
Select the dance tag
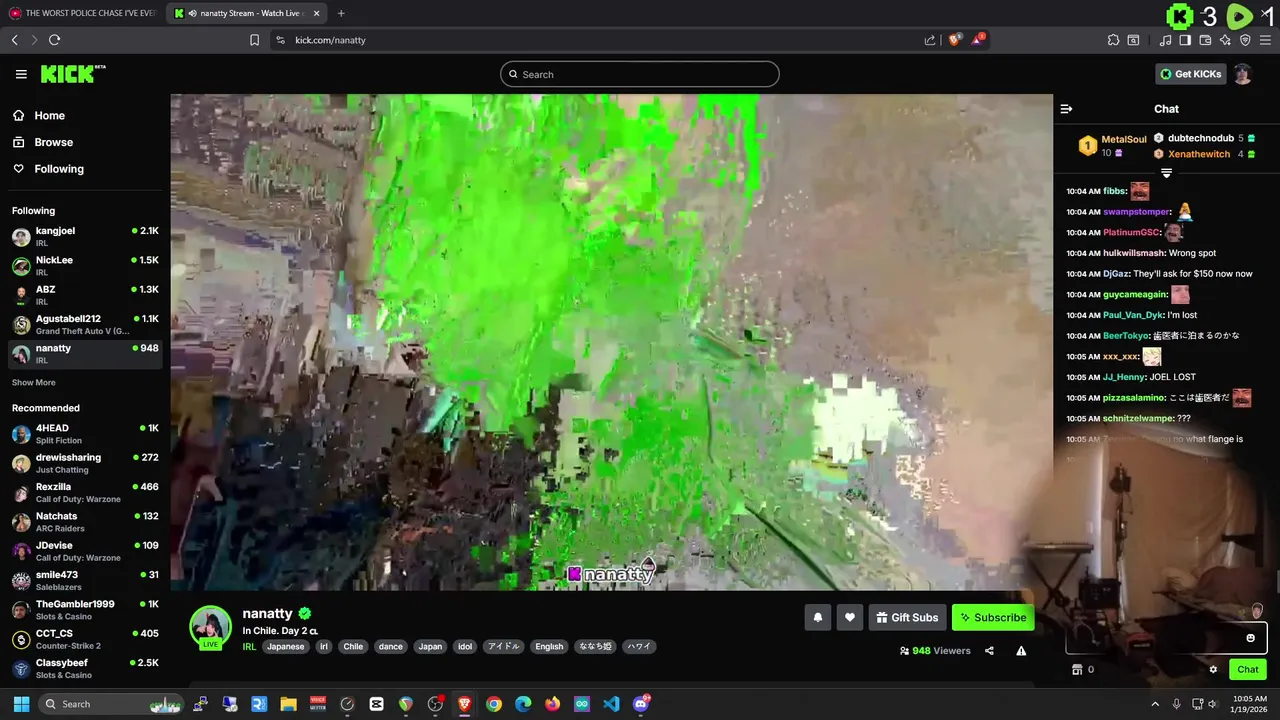pyautogui.click(x=391, y=647)
